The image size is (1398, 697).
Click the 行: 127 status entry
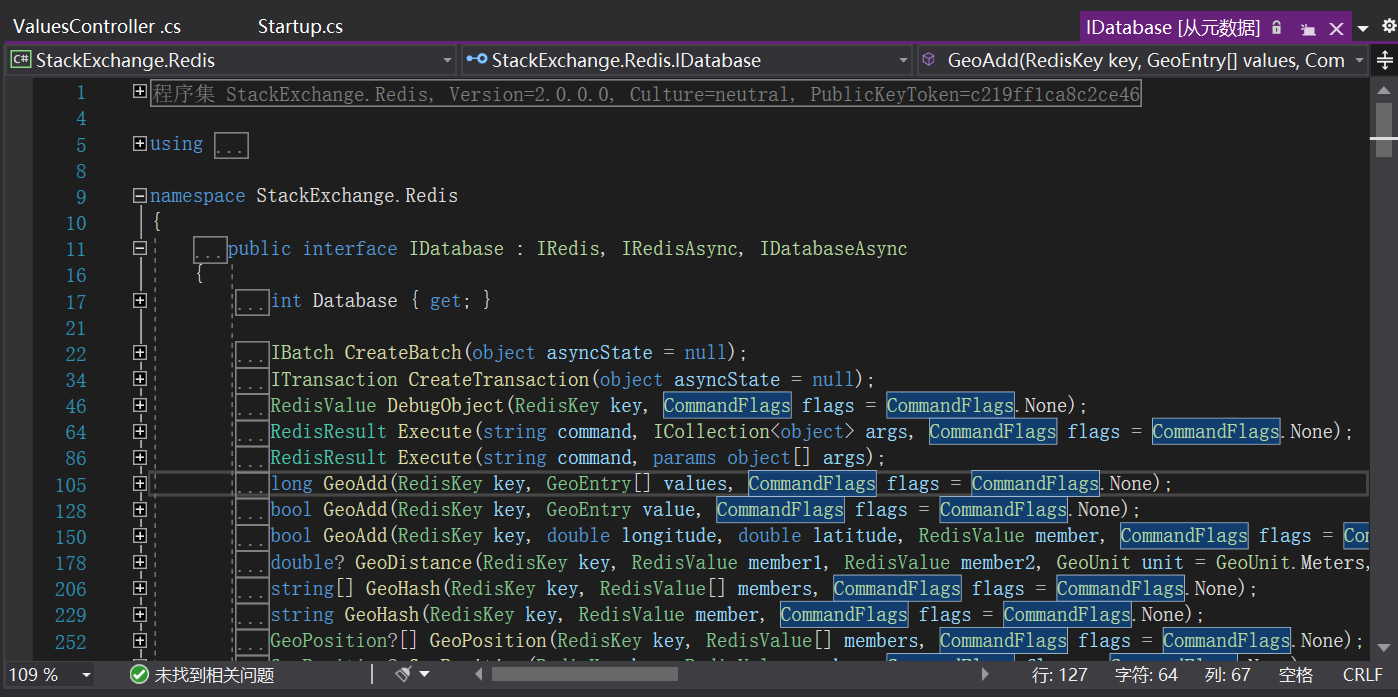point(1059,675)
